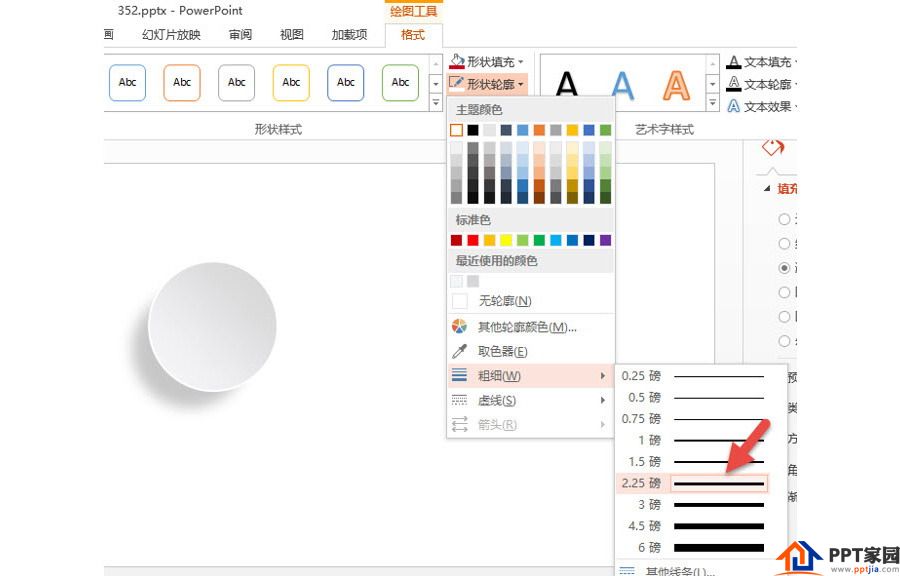
Task: Set outline weight to 6 磅
Action: 693,547
